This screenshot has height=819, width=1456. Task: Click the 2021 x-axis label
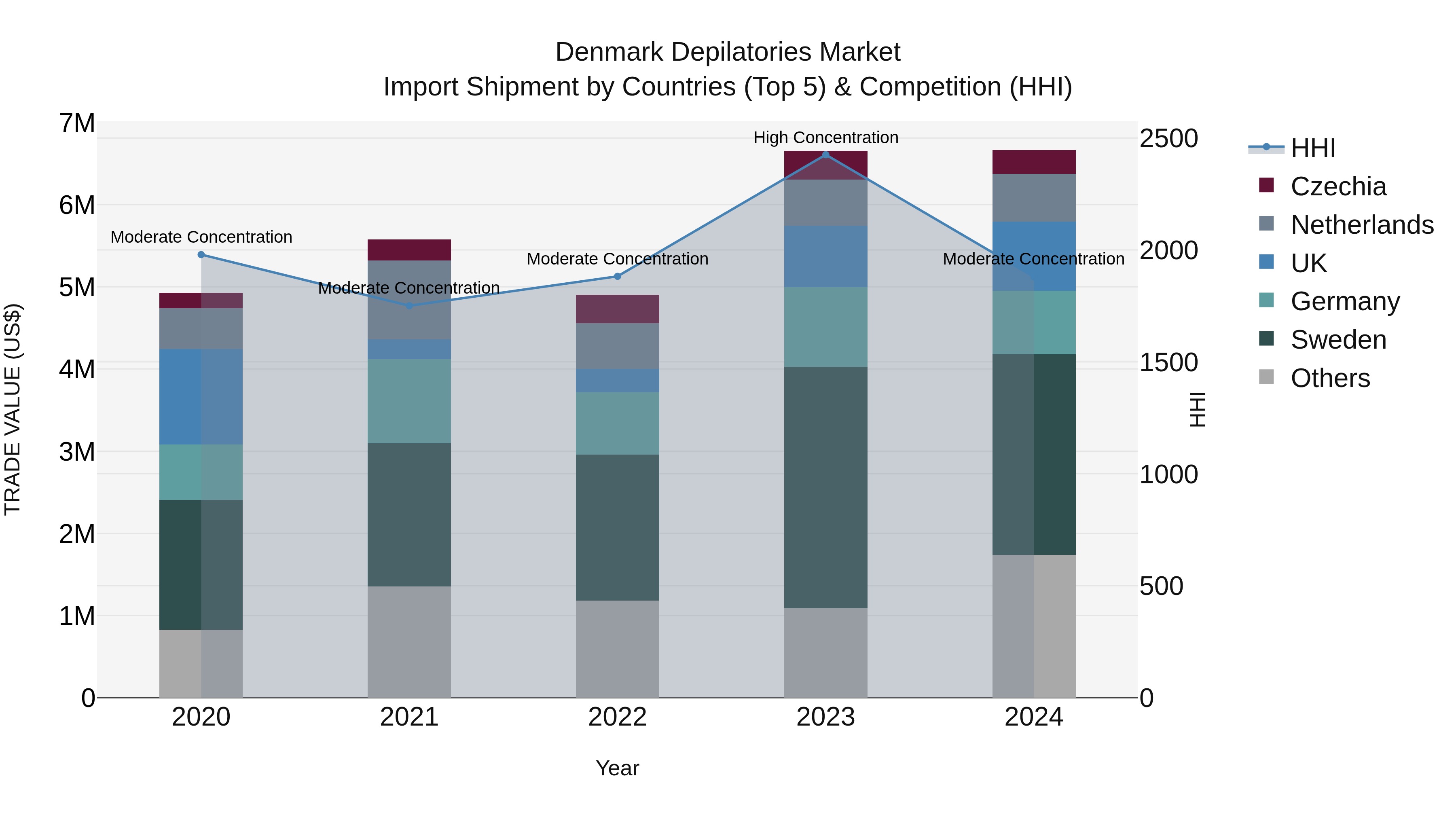point(409,717)
